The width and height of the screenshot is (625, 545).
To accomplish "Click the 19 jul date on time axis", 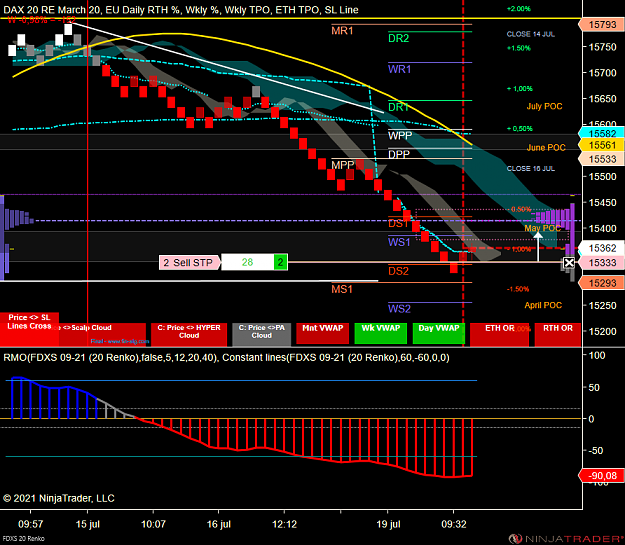I will click(x=388, y=524).
